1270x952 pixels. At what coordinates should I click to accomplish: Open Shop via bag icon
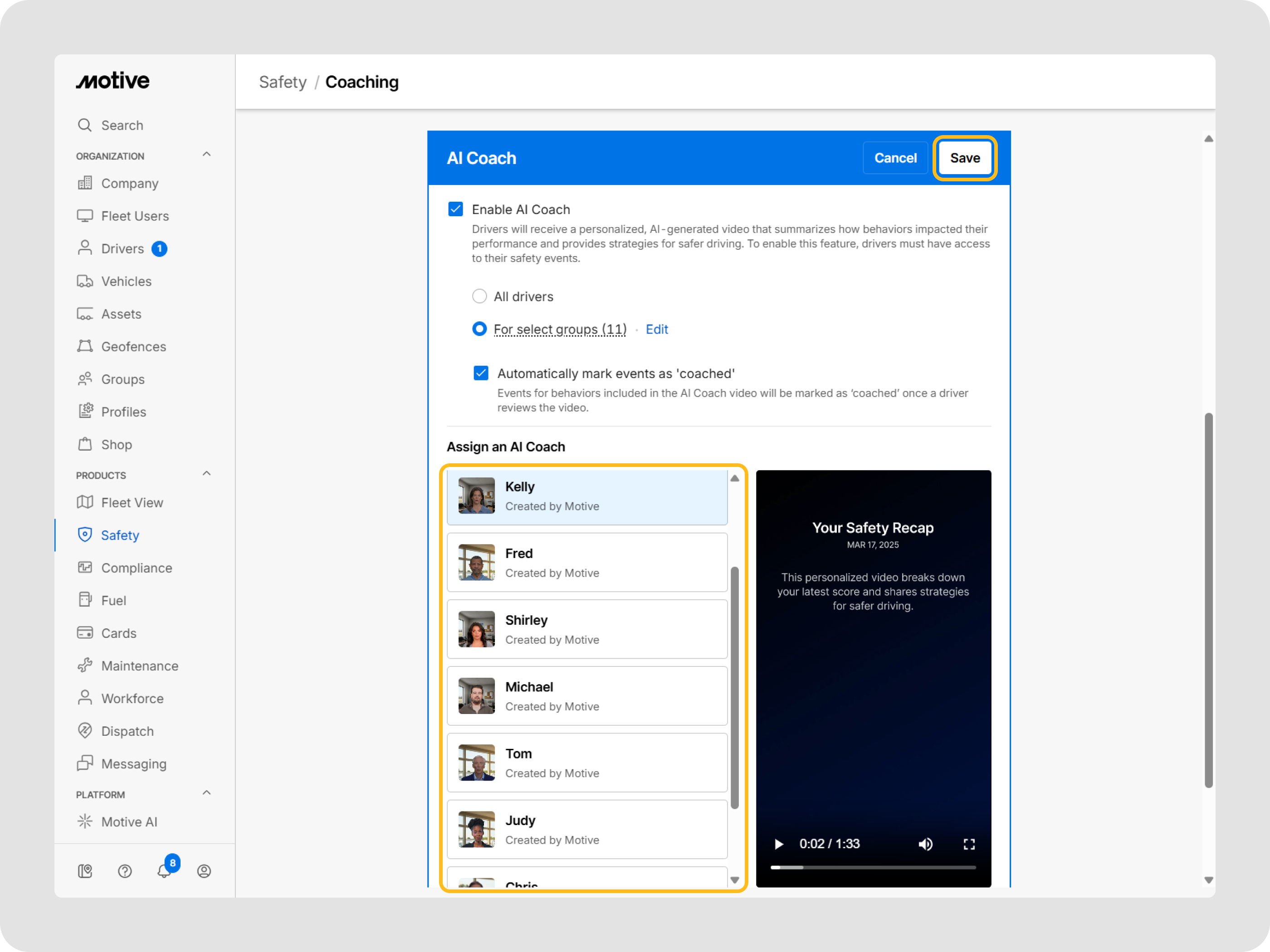click(x=85, y=444)
